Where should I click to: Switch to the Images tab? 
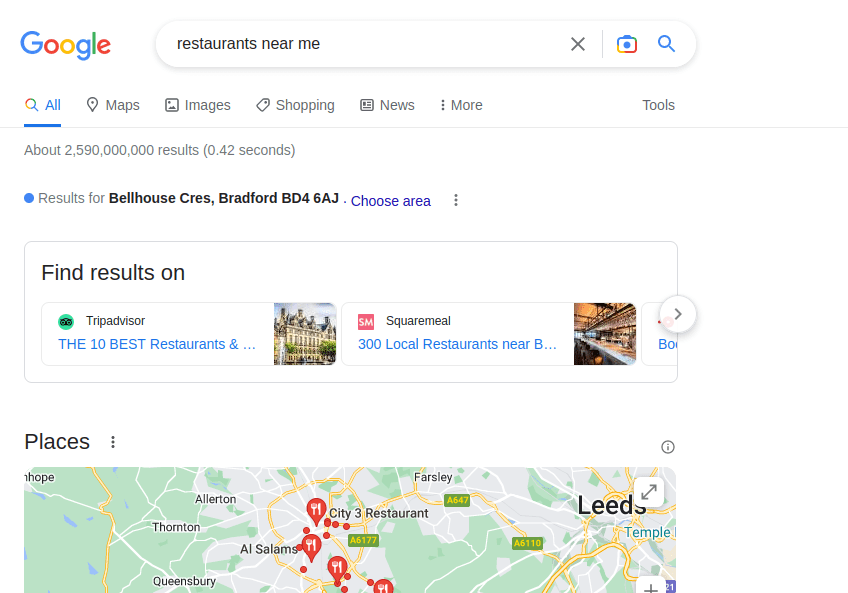tap(198, 105)
